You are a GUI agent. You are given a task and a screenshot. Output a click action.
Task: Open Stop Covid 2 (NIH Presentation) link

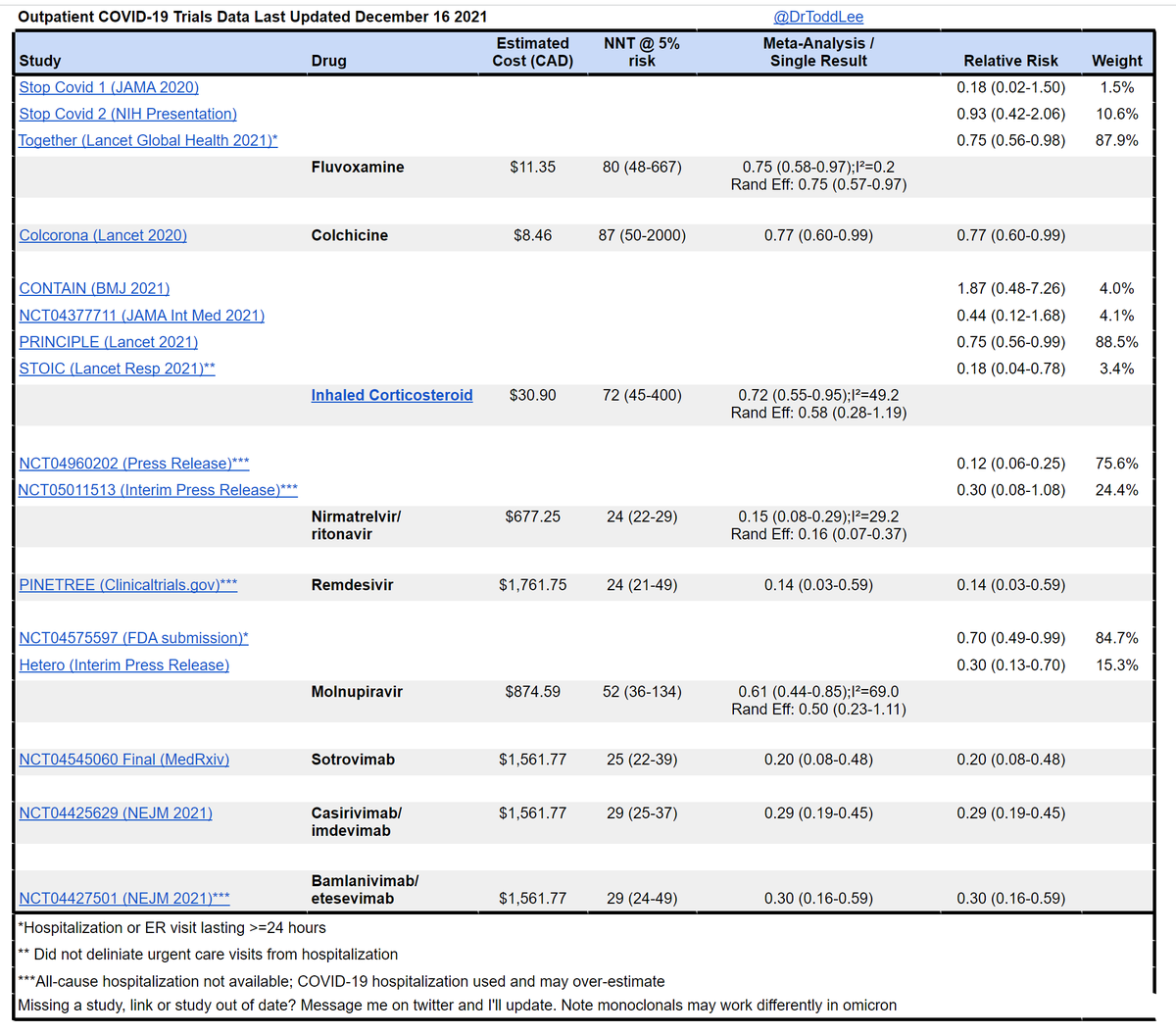click(127, 114)
